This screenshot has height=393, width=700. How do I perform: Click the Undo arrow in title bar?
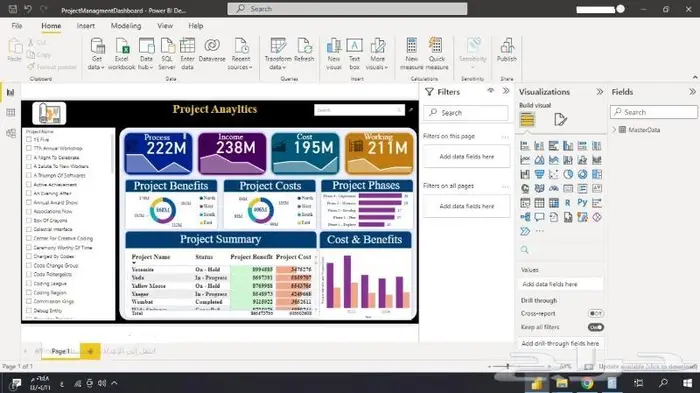(x=28, y=9)
